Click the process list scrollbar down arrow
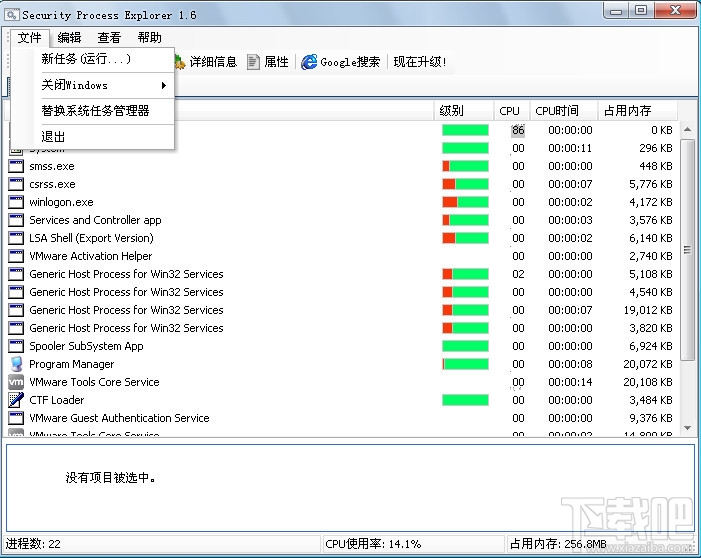701x558 pixels. pos(687,428)
